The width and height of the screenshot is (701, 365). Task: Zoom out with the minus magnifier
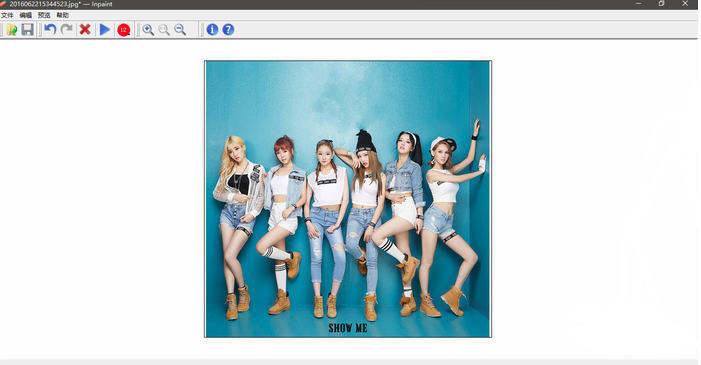(180, 30)
